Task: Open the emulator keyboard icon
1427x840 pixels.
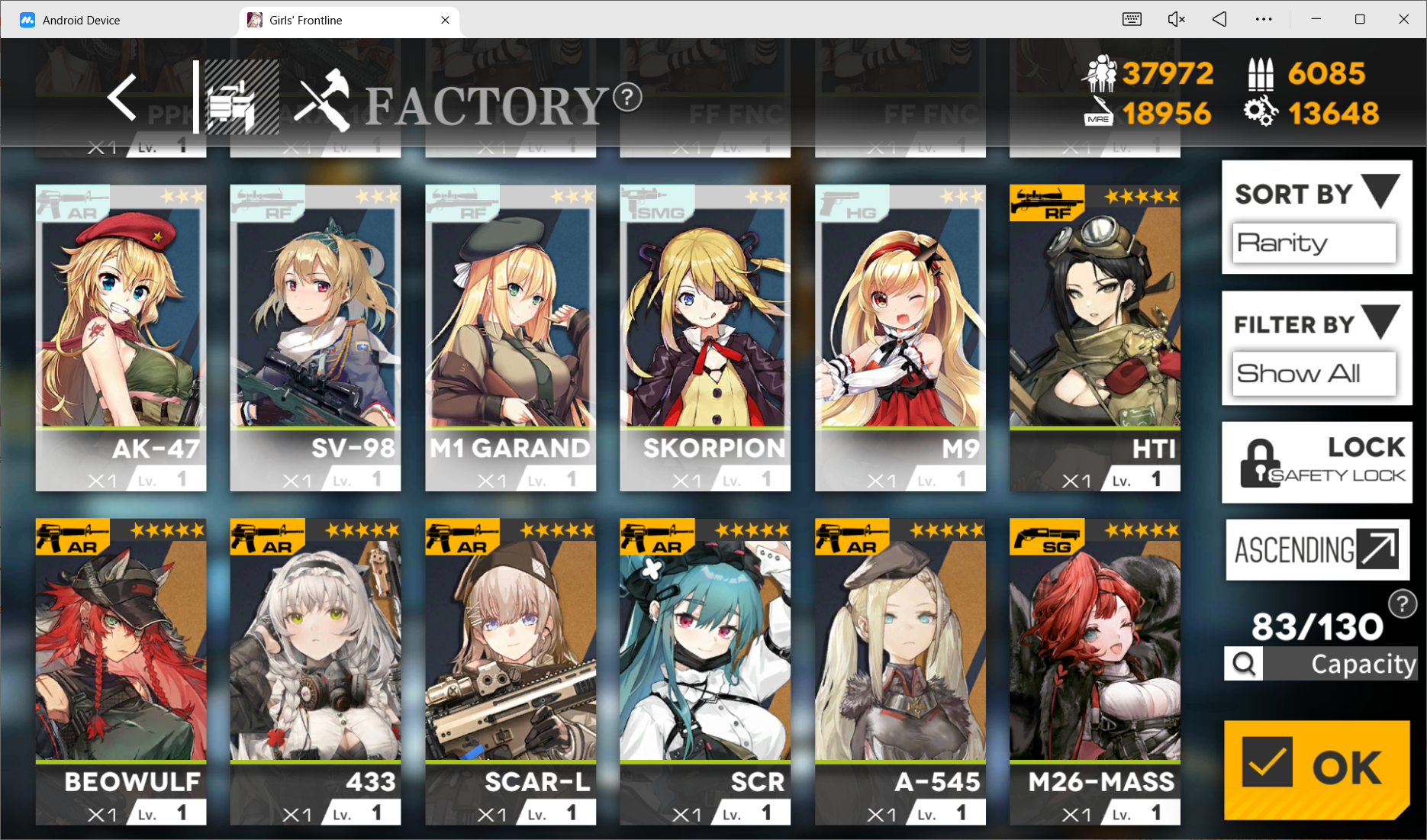Action: [1132, 19]
